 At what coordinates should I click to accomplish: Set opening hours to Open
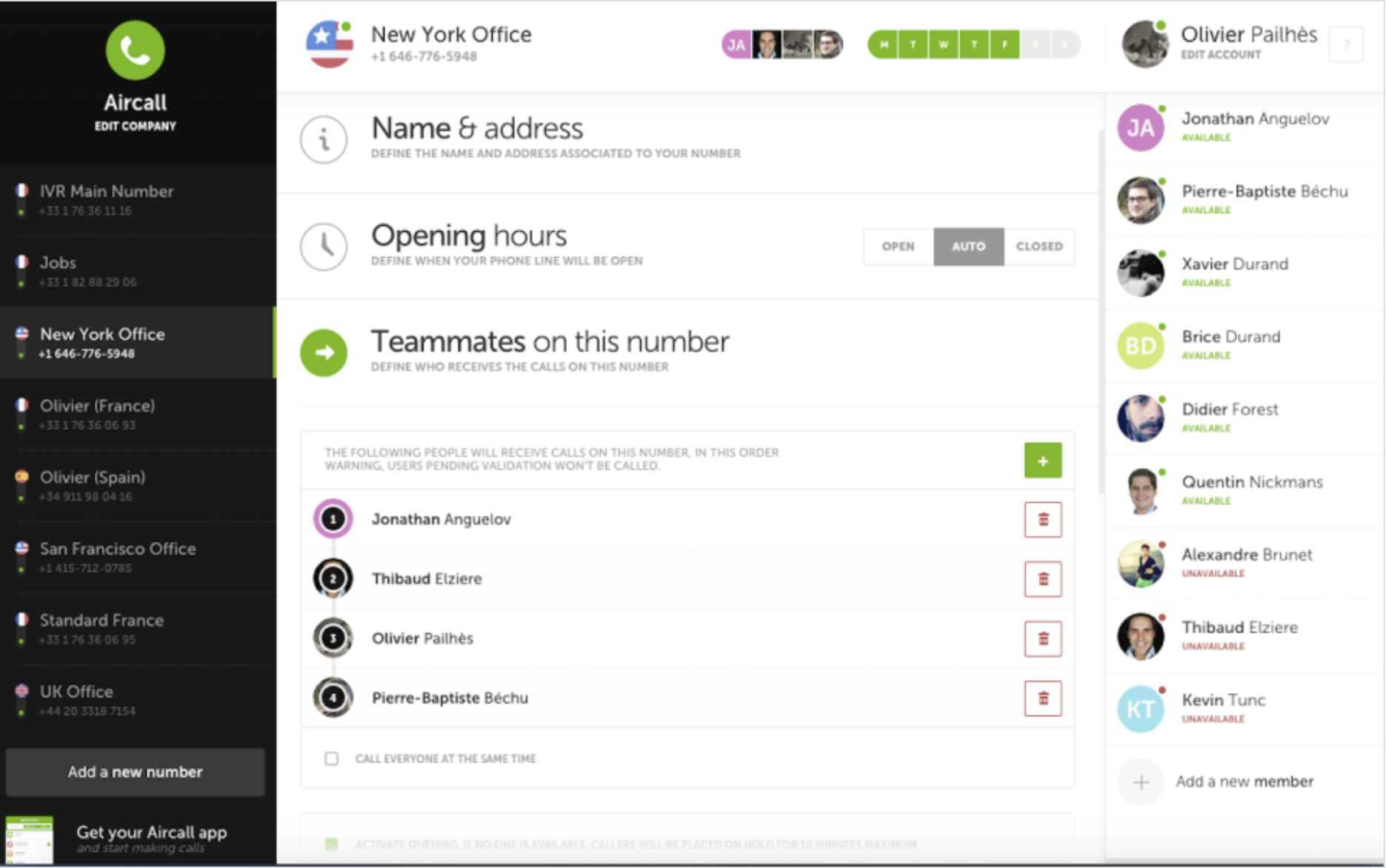click(898, 247)
